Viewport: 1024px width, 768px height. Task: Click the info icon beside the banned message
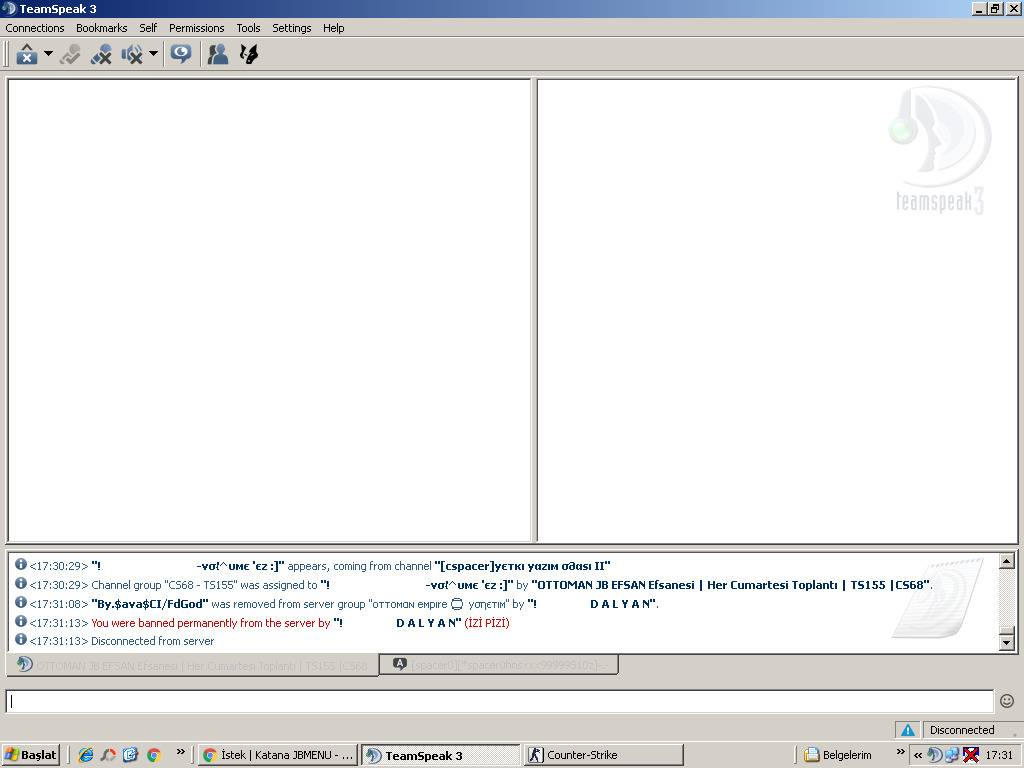click(x=21, y=621)
